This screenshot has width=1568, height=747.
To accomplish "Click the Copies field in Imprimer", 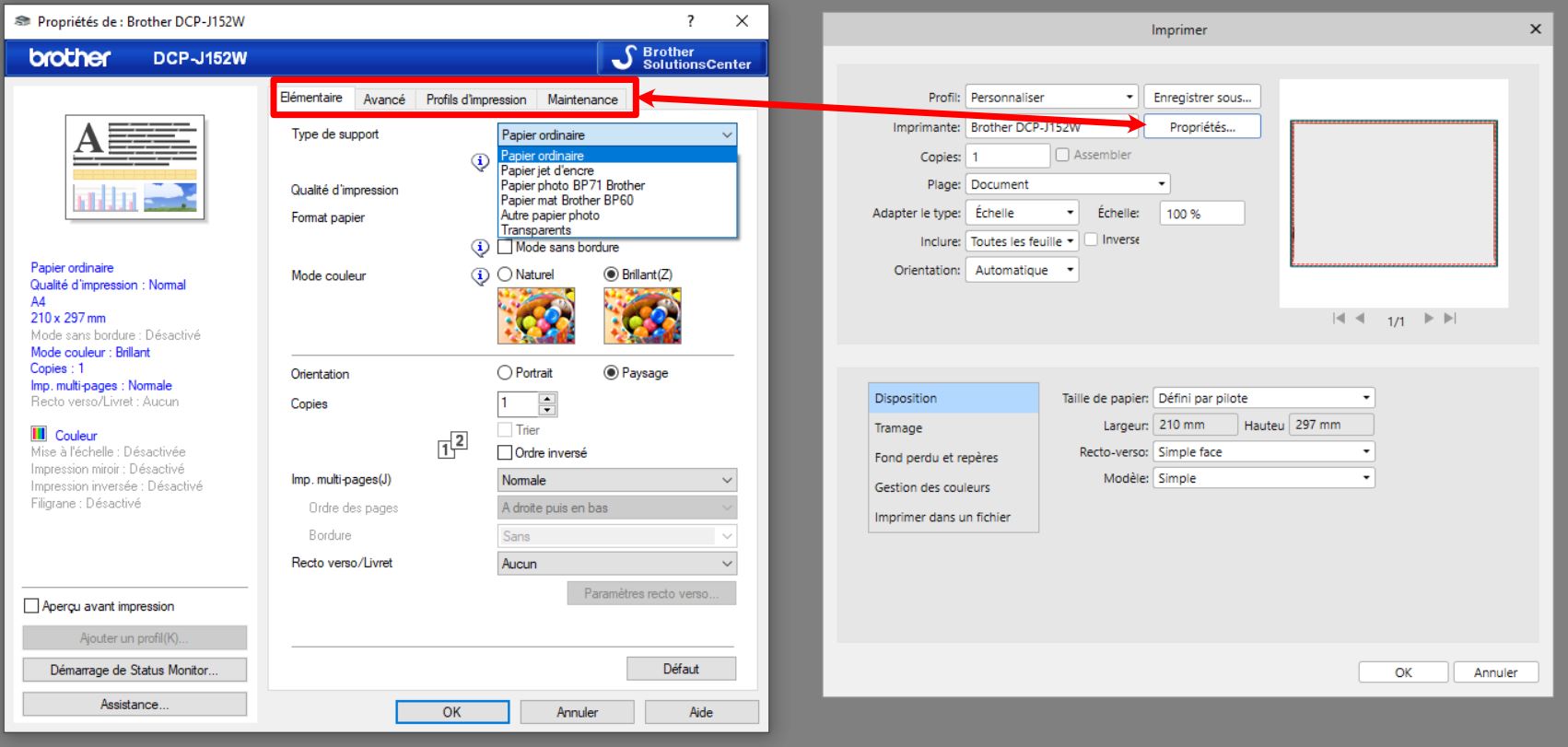I will coord(1007,156).
